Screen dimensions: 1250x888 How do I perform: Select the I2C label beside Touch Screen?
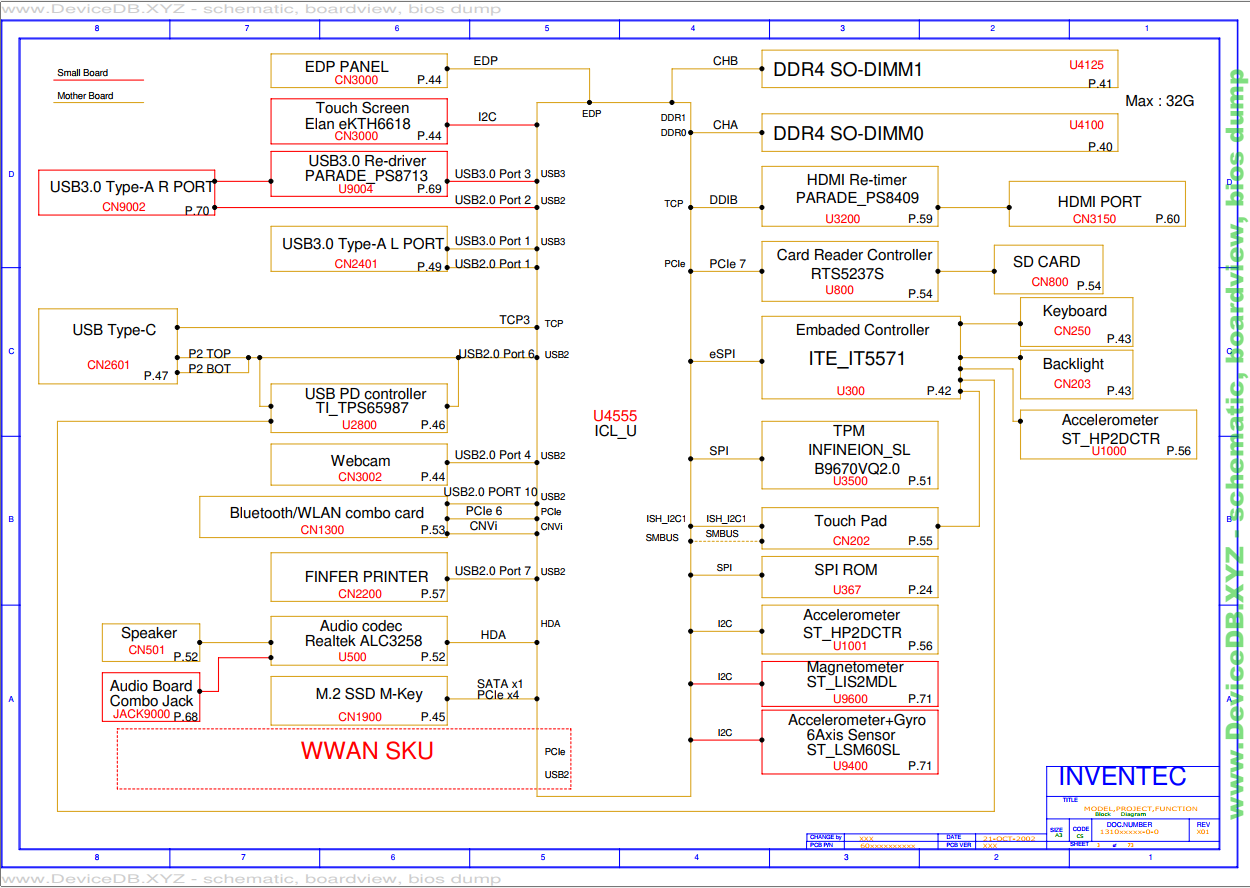(487, 117)
